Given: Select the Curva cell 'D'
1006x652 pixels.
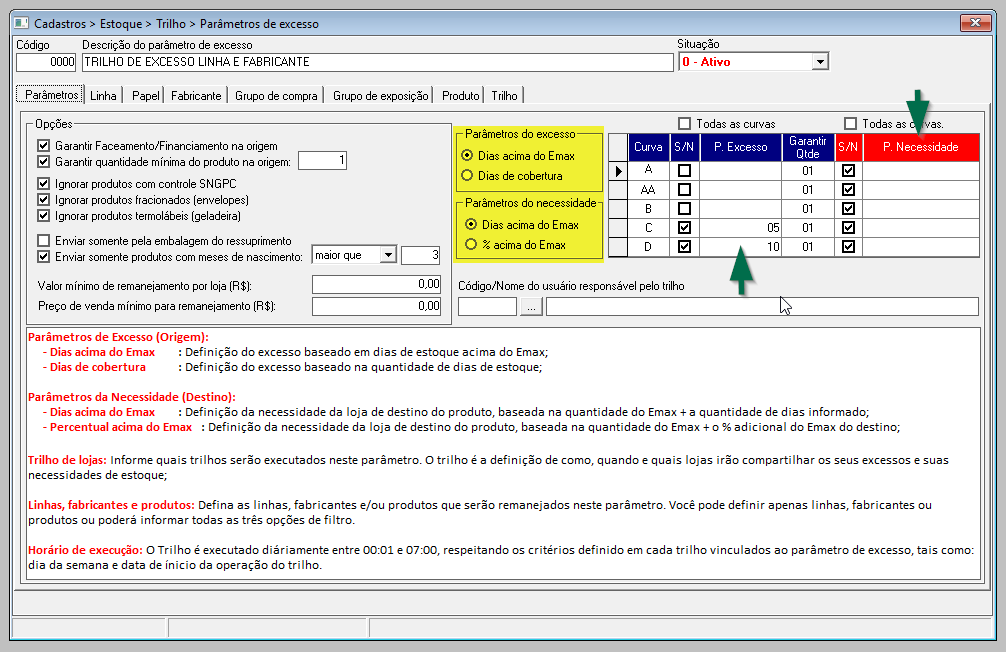Looking at the screenshot, I should coord(648,246).
